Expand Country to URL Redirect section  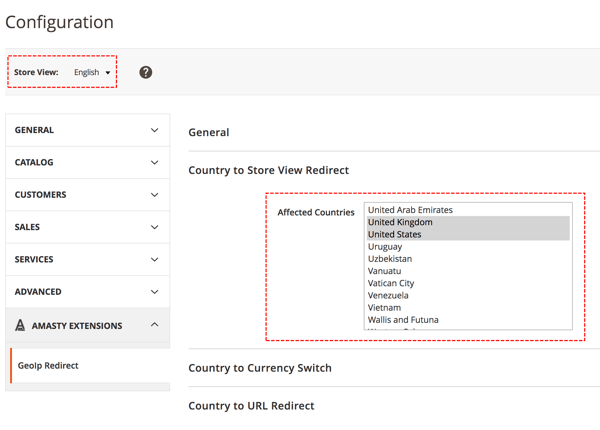point(251,405)
